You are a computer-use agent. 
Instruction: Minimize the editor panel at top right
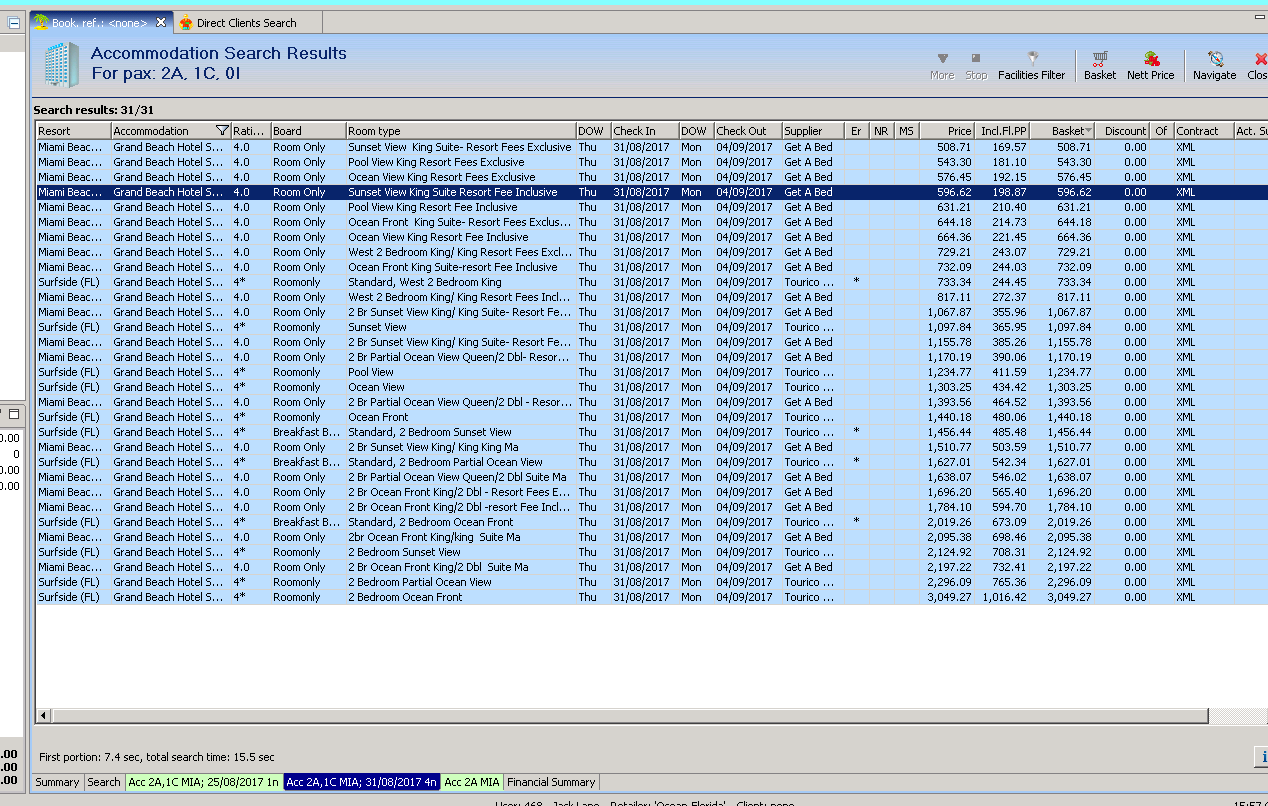(1258, 19)
